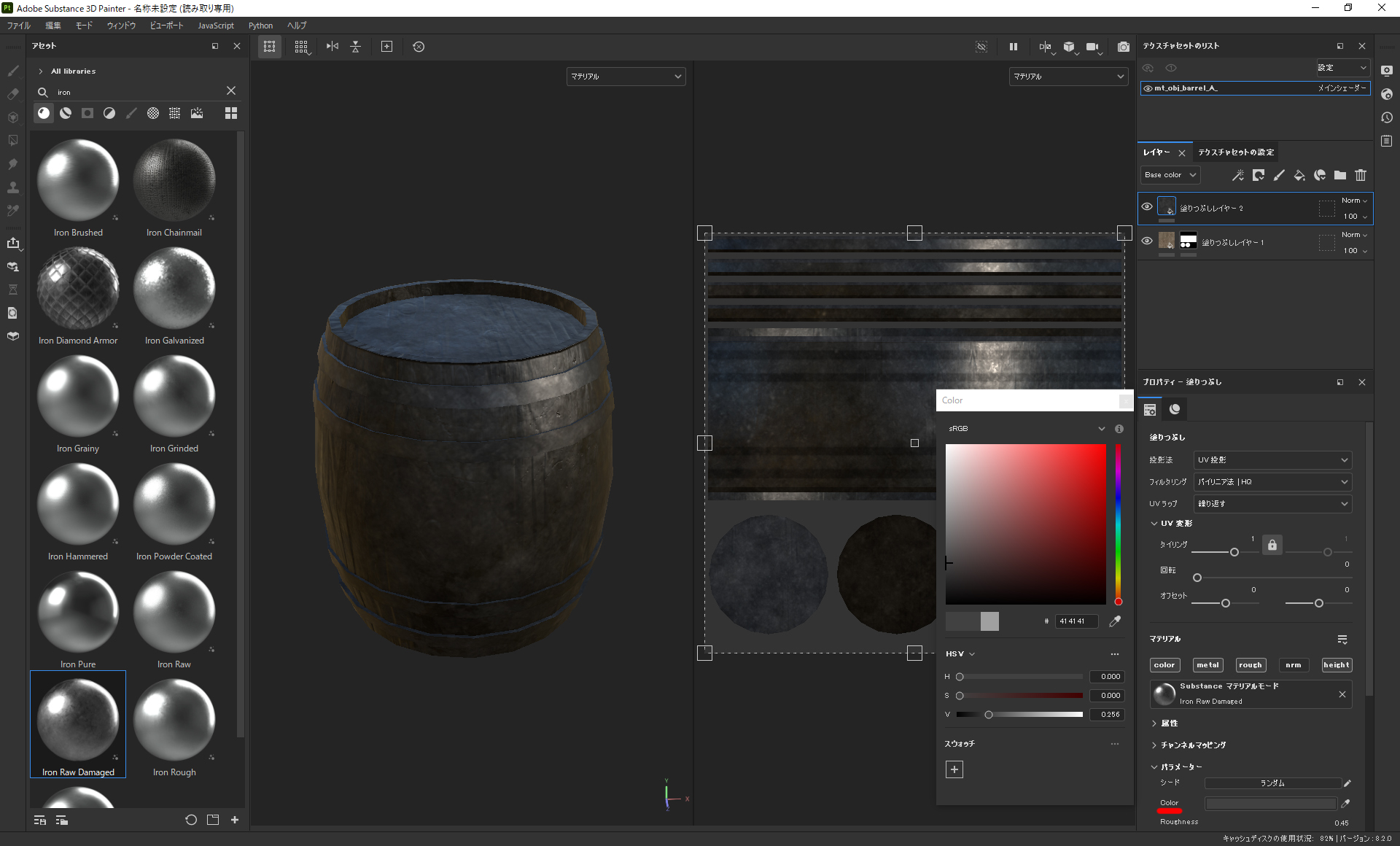Toggle the smart materials filter in assets panel

coord(66,113)
